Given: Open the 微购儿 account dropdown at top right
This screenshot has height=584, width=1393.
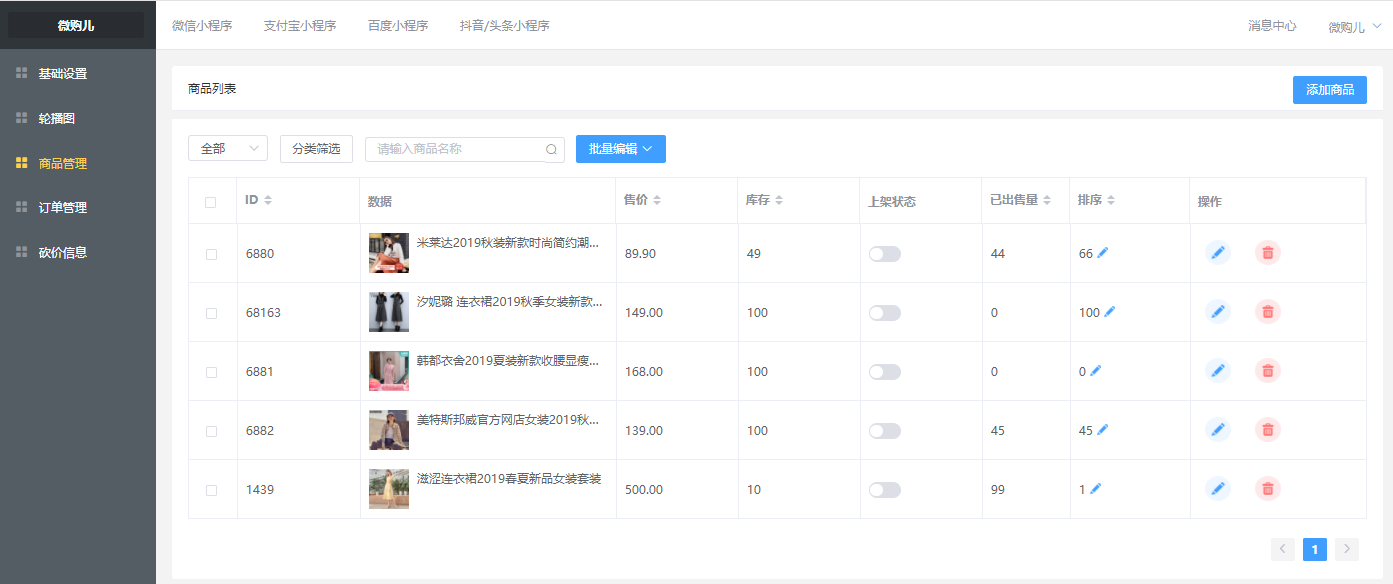Looking at the screenshot, I should [x=1355, y=26].
